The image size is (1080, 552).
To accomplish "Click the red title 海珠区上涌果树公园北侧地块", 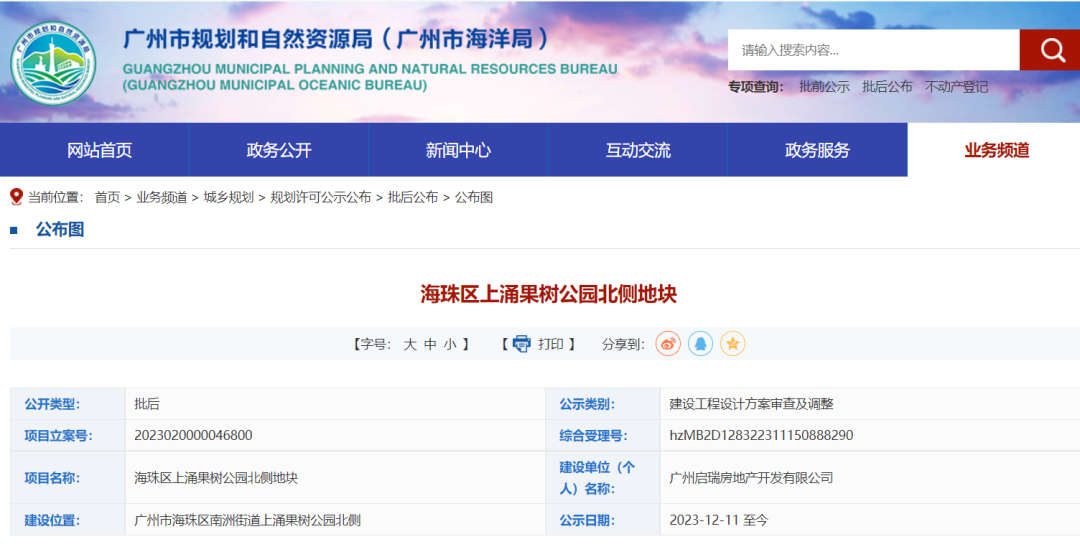I will click(x=548, y=294).
